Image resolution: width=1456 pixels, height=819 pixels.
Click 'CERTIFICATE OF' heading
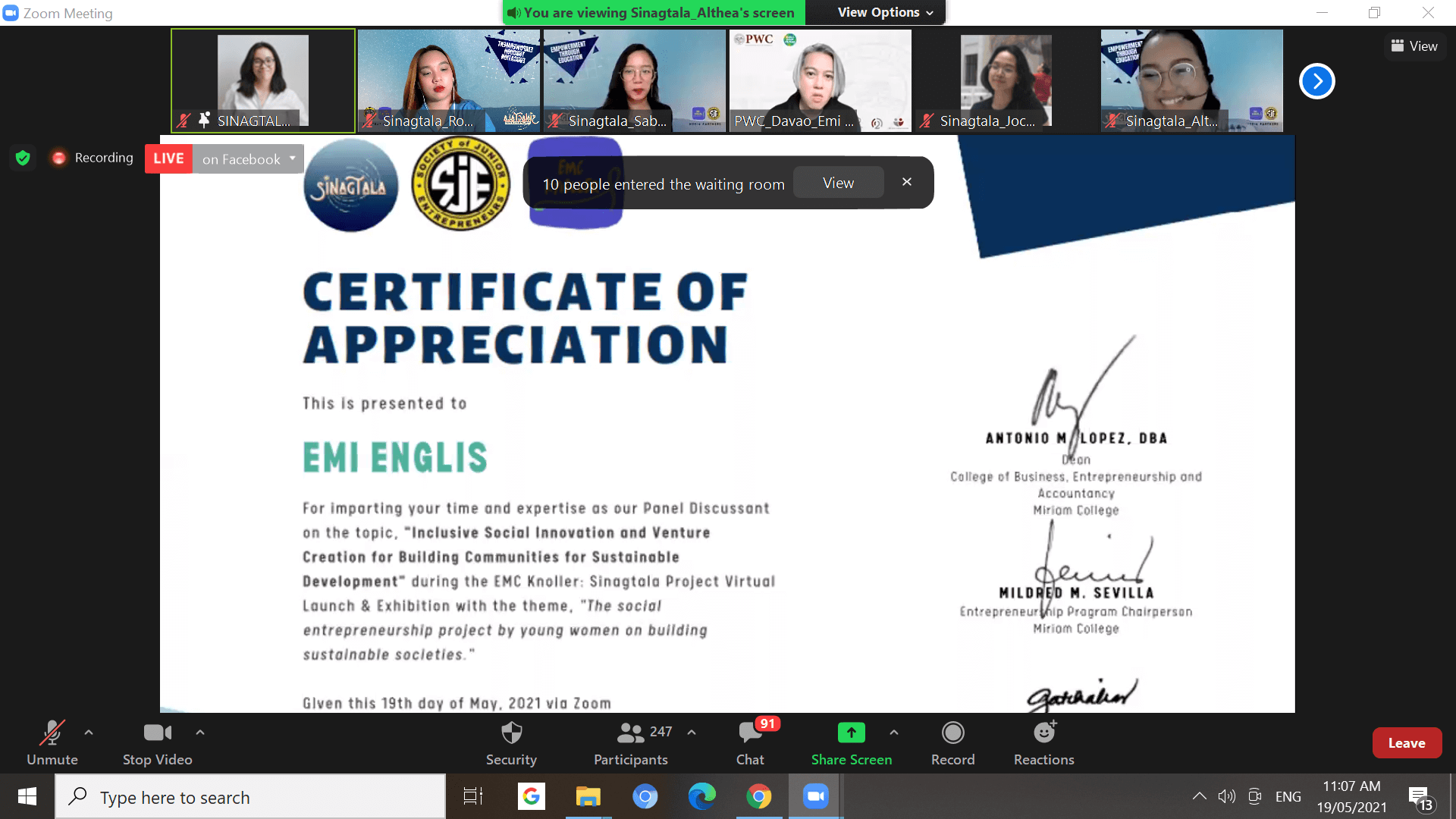point(526,292)
